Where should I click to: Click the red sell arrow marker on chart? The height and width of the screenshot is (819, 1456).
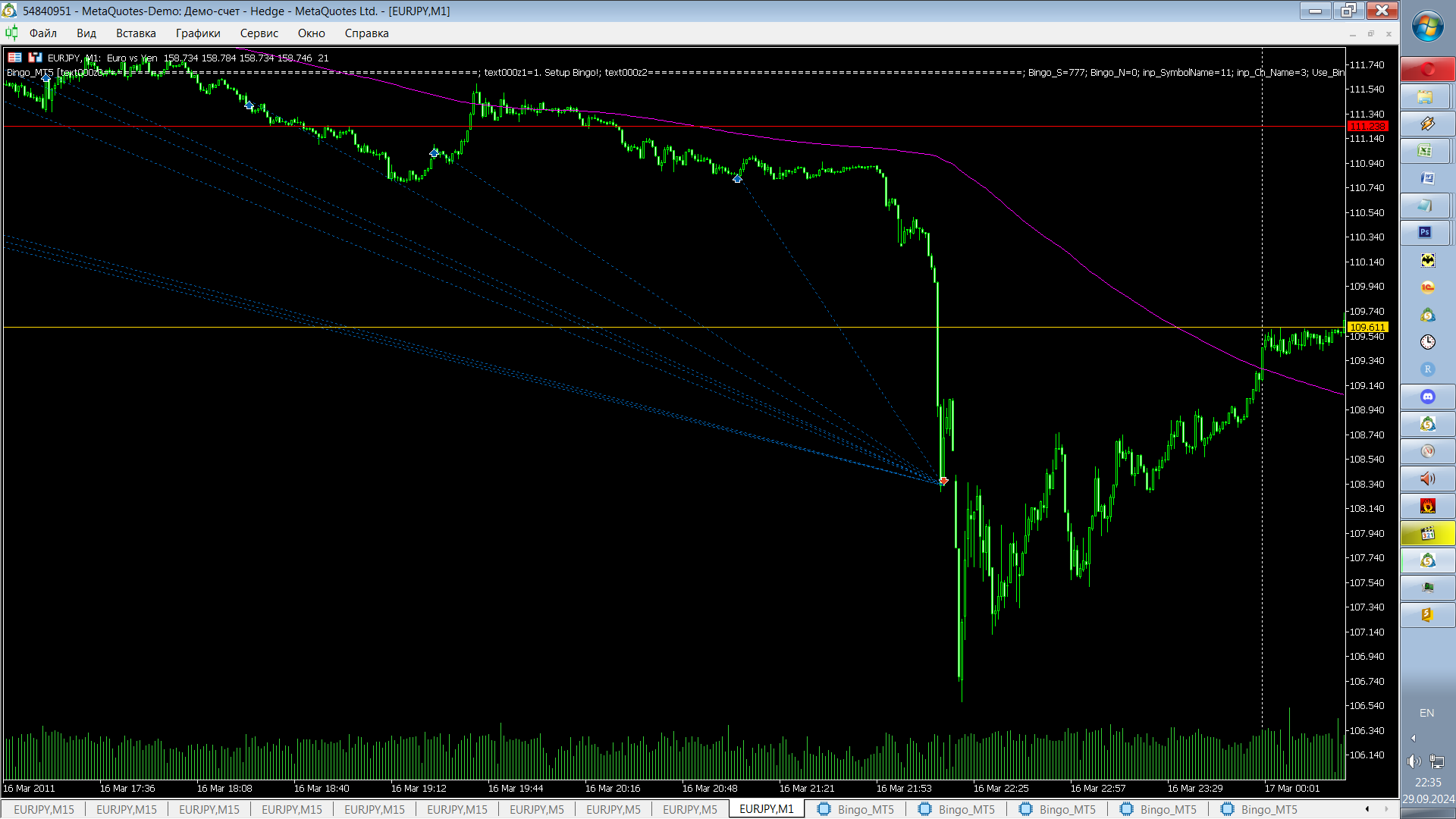point(943,481)
